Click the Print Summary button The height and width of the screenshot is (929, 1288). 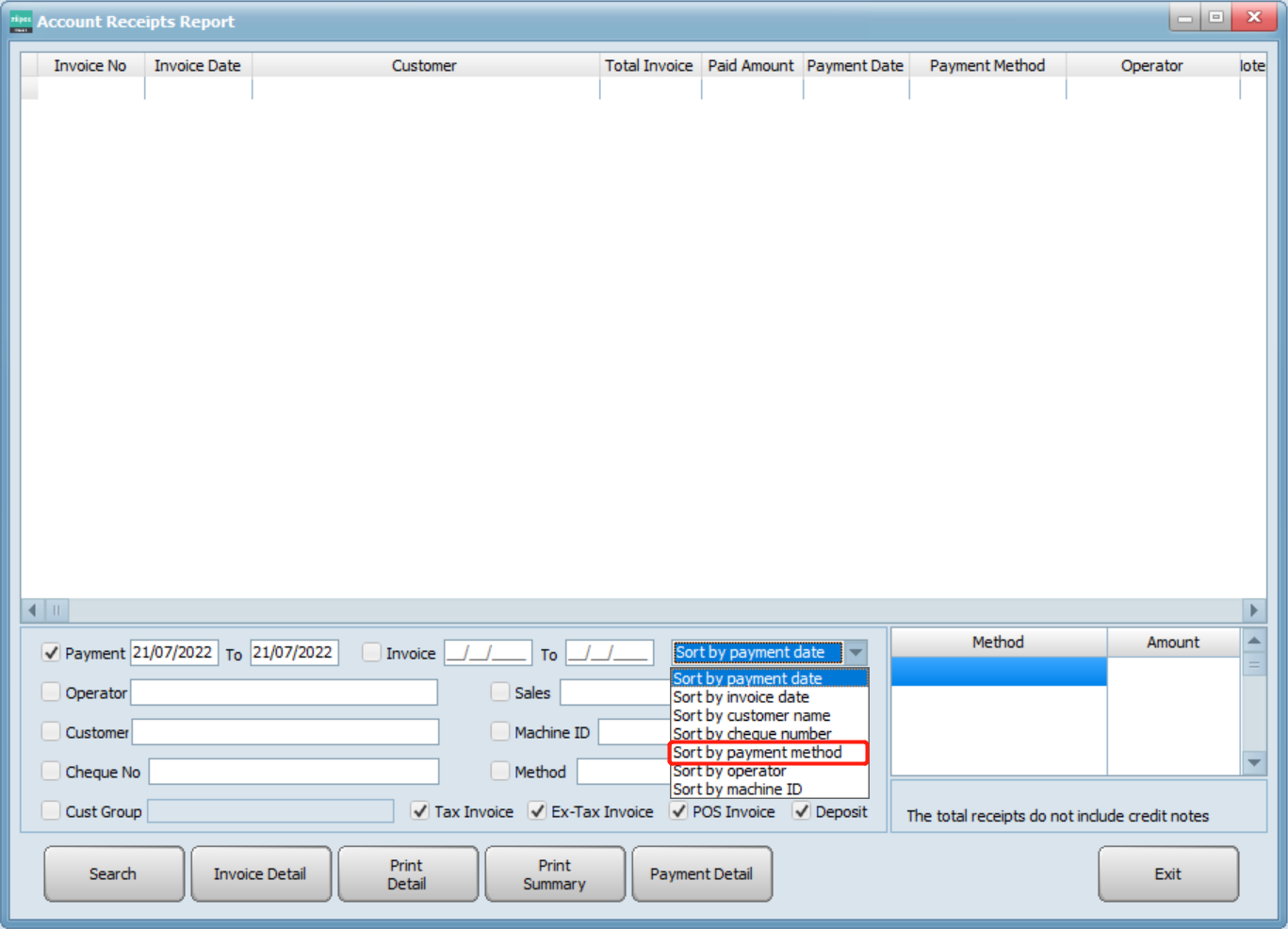(x=555, y=873)
